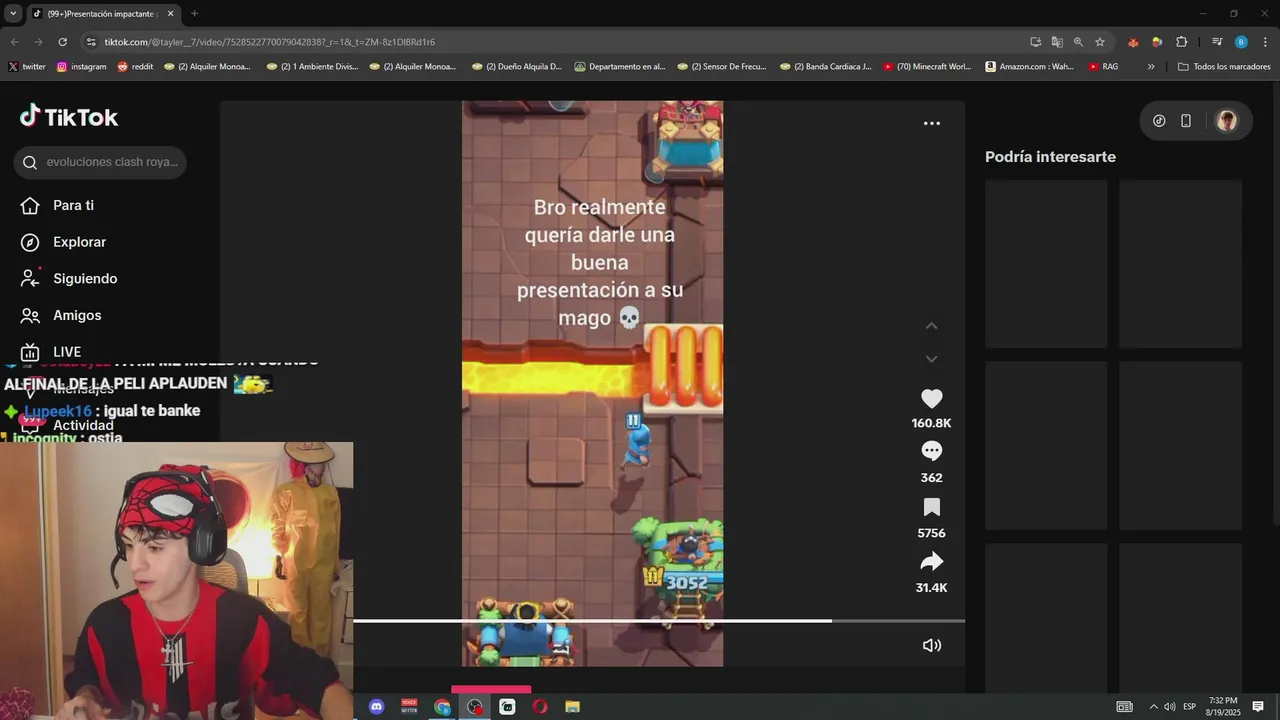1280x720 pixels.
Task: Open the Amazon.com bookmark
Action: coord(1029,67)
